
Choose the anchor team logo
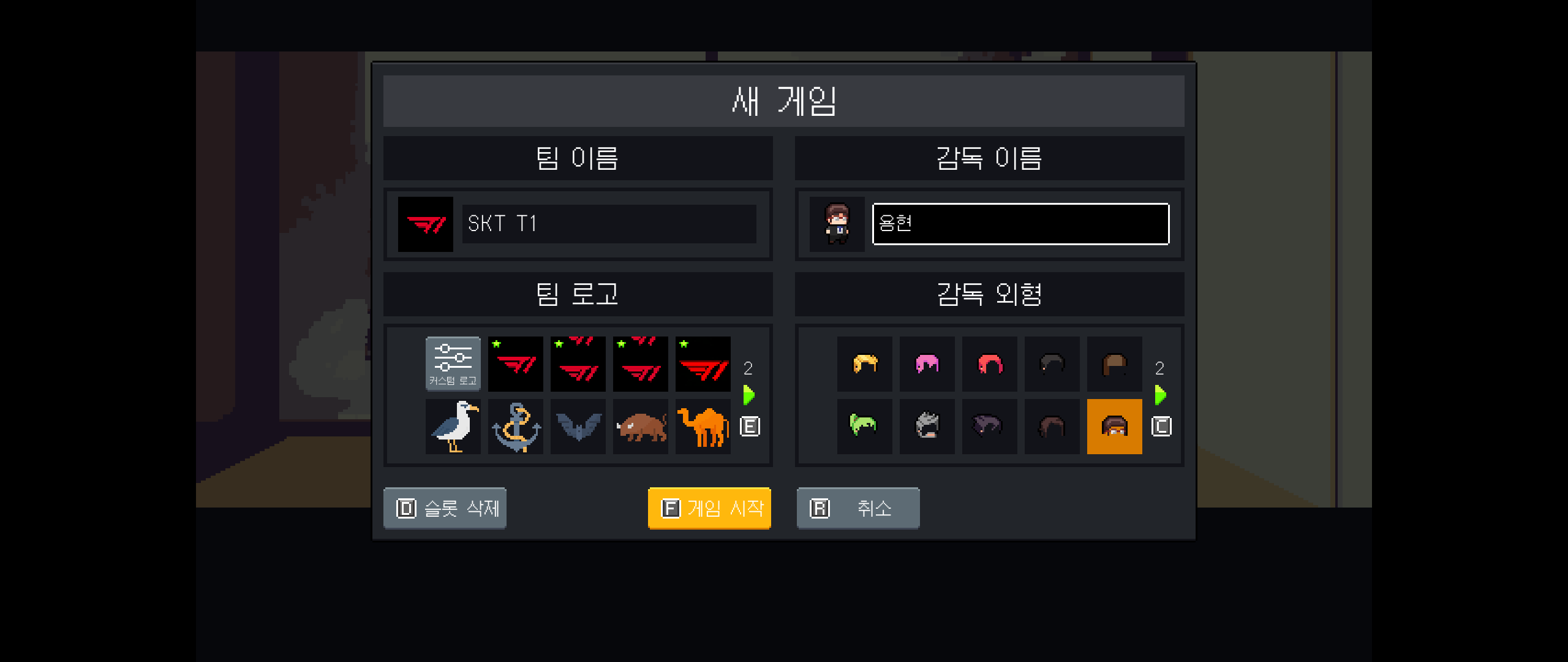515,427
